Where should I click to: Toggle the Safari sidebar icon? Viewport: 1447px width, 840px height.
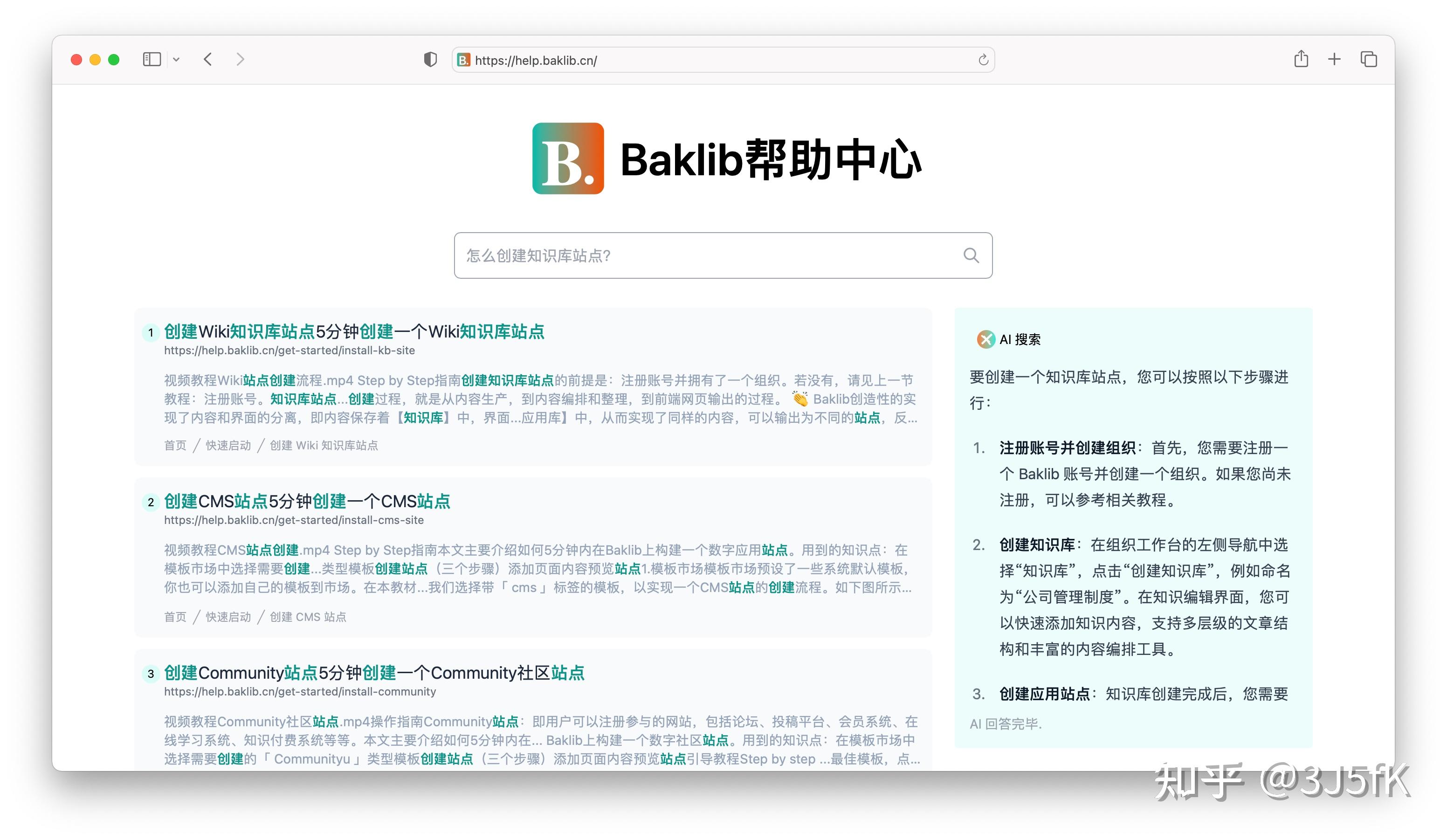(x=152, y=59)
